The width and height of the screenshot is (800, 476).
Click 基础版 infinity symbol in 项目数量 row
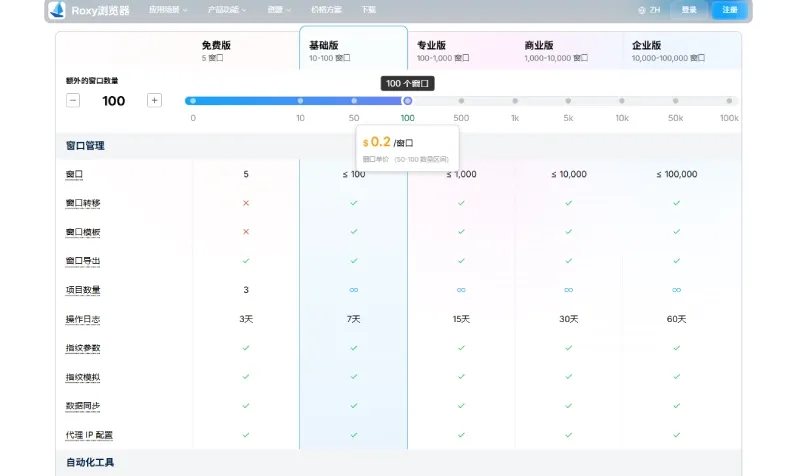(354, 290)
